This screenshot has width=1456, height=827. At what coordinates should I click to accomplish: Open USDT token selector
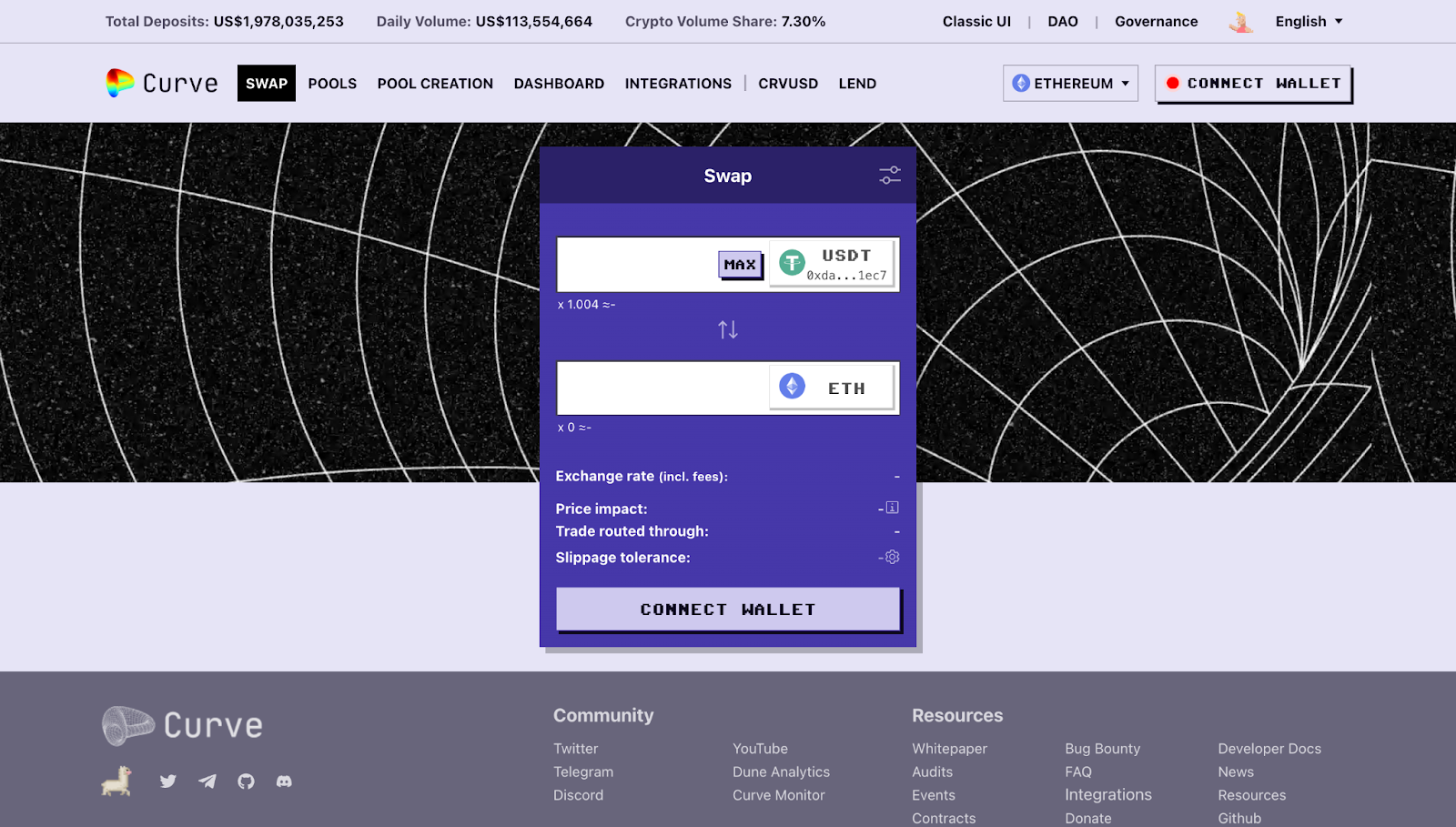pyautogui.click(x=833, y=264)
